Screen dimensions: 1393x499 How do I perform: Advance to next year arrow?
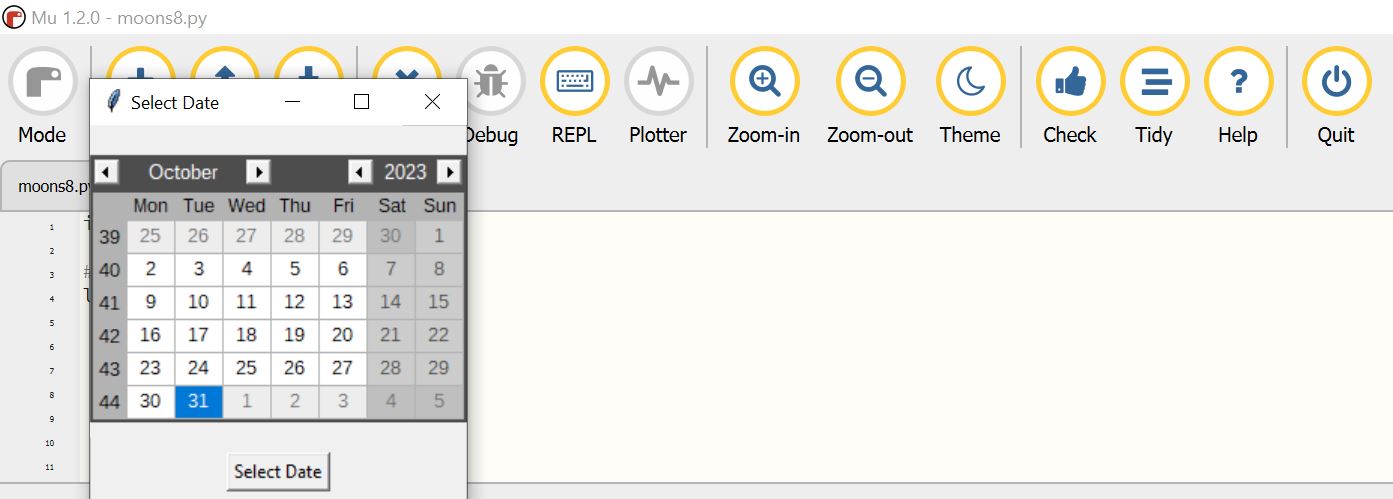(449, 172)
